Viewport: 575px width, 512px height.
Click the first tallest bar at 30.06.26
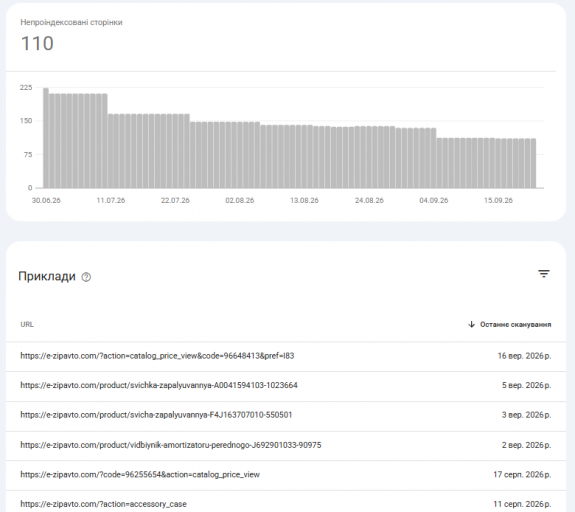[x=46, y=138]
